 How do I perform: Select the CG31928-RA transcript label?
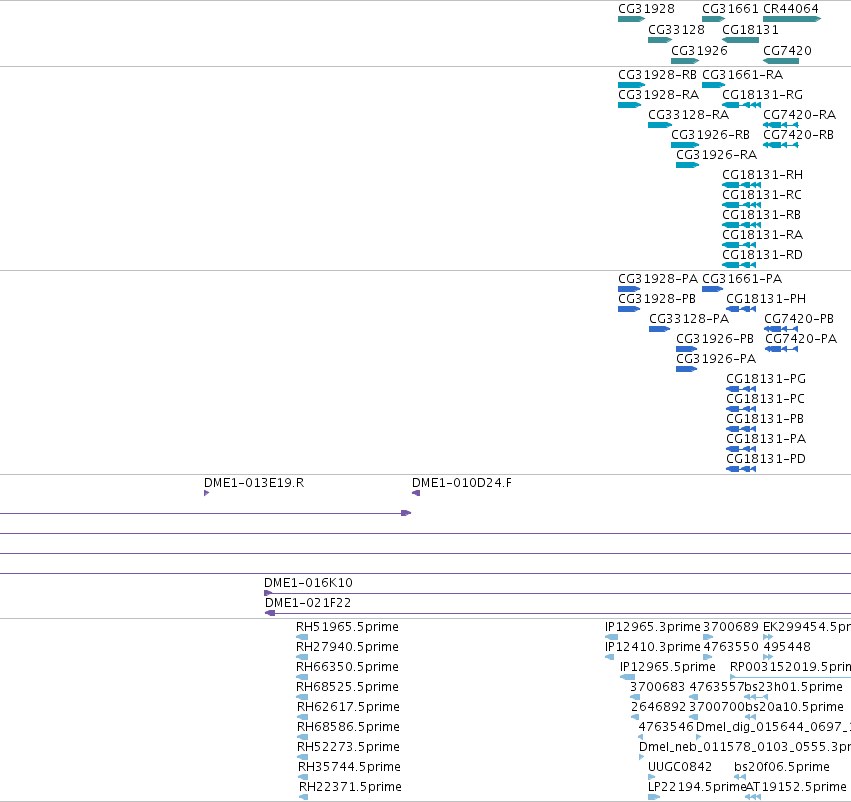(x=658, y=94)
